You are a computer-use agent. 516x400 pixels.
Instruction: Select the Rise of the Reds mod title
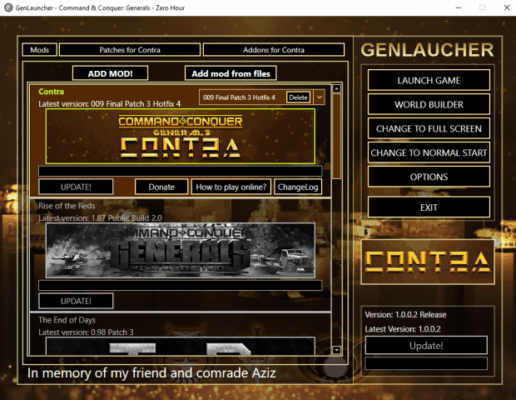click(x=67, y=206)
